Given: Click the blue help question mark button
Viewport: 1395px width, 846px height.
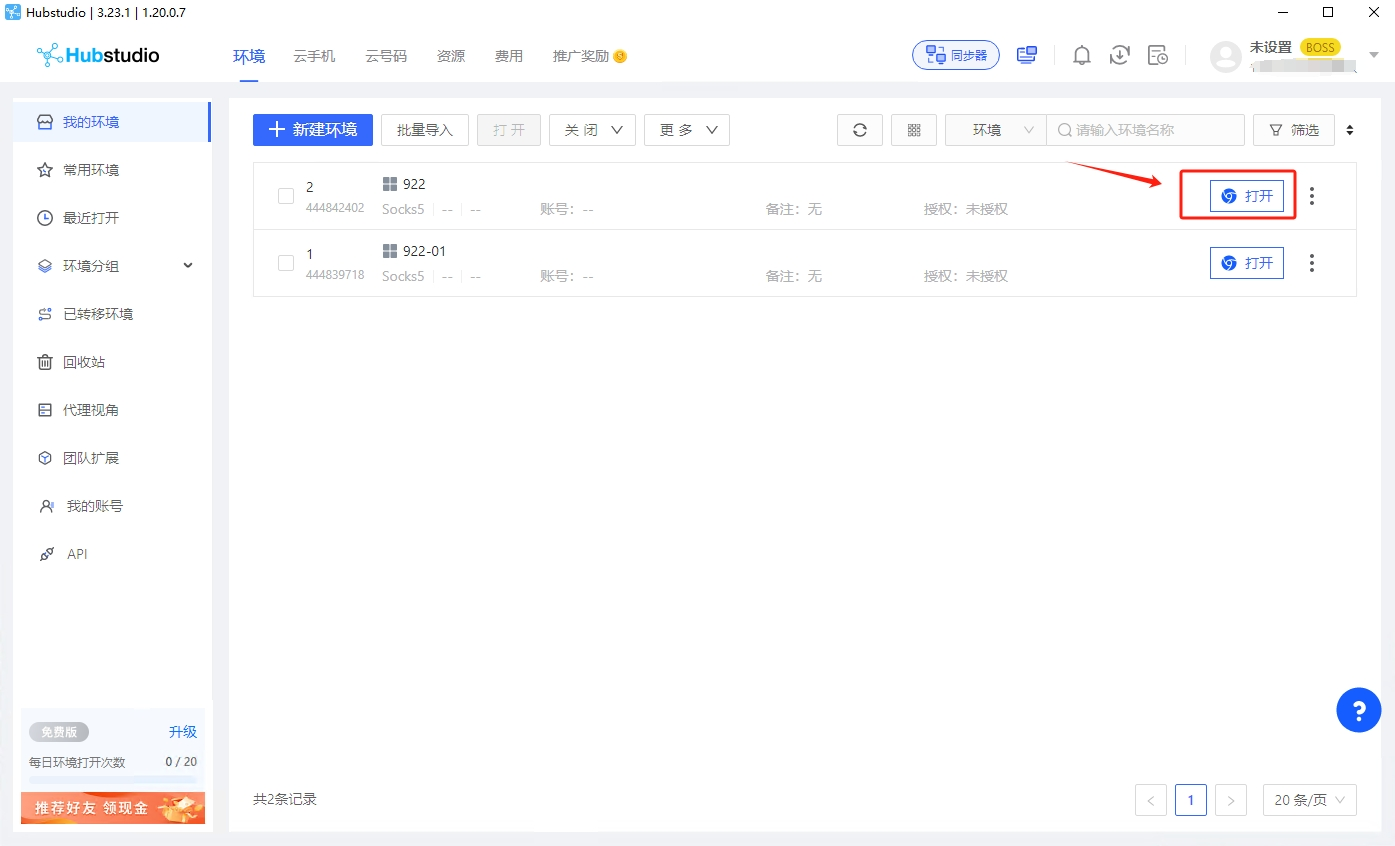Looking at the screenshot, I should pos(1358,711).
